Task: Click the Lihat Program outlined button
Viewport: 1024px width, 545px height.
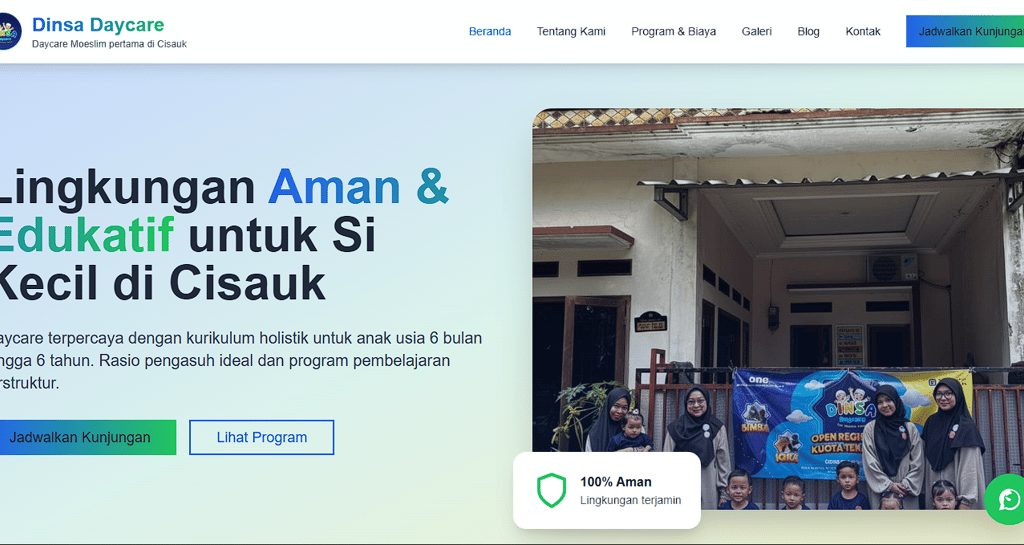Action: 261,437
